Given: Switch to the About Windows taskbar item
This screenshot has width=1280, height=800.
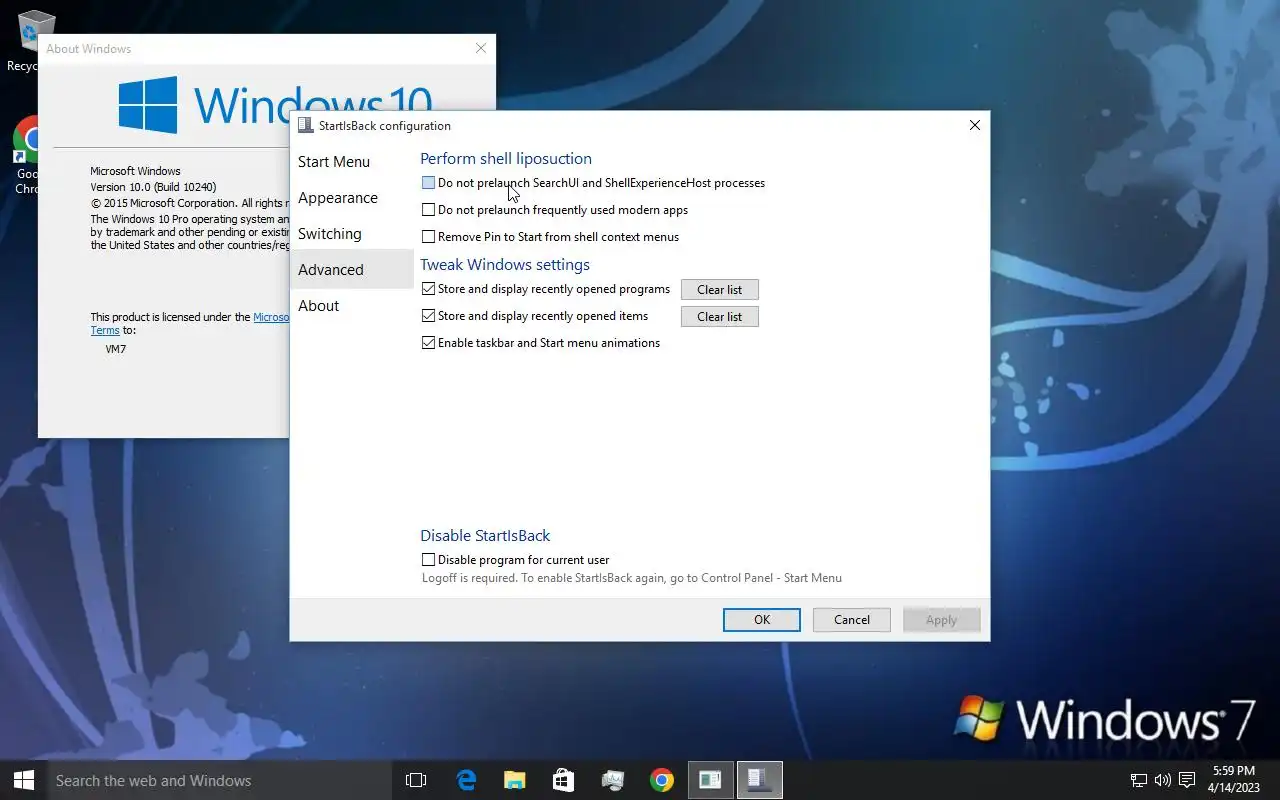Looking at the screenshot, I should coord(710,780).
